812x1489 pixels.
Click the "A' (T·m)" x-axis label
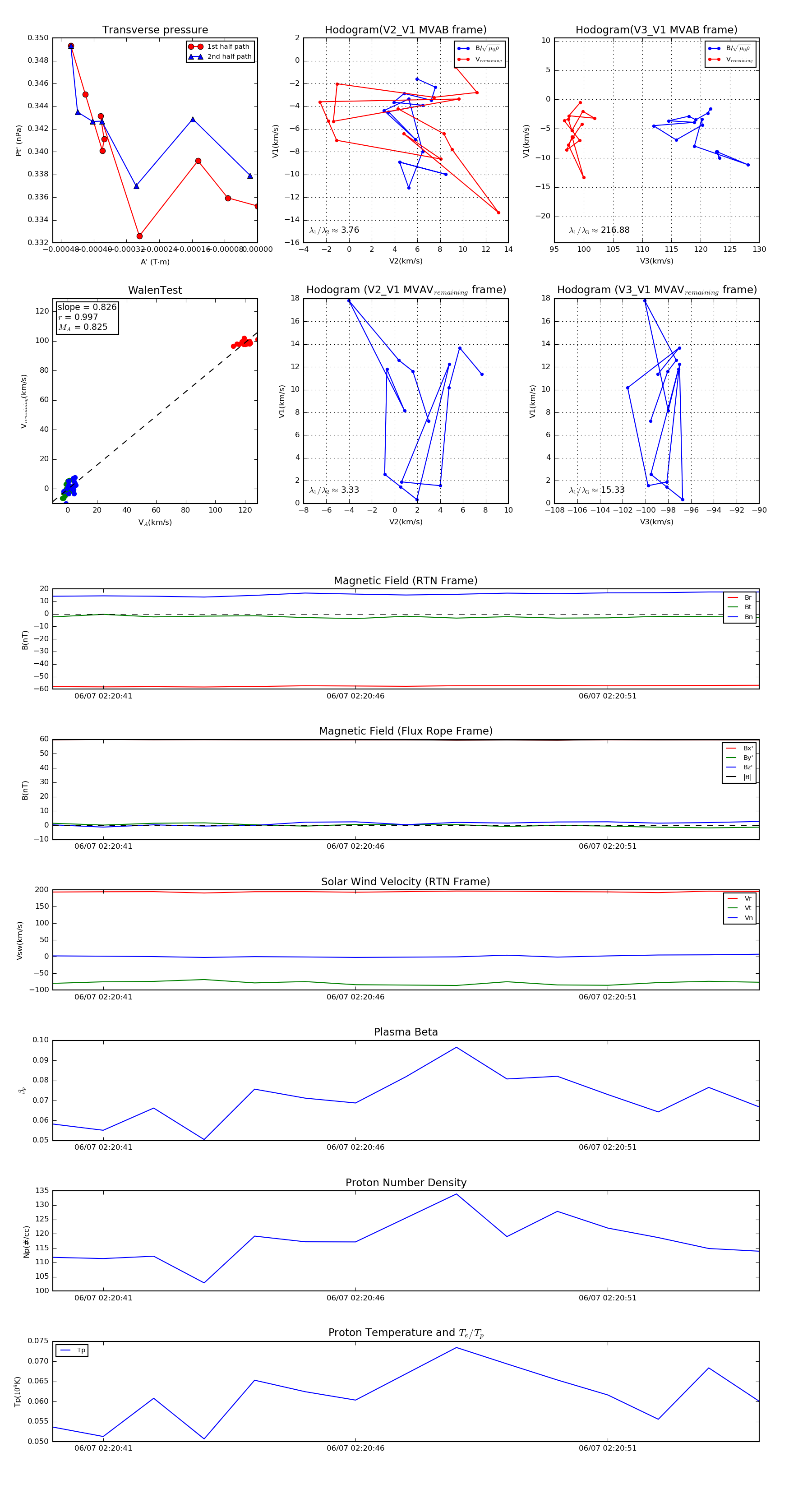[x=155, y=262]
